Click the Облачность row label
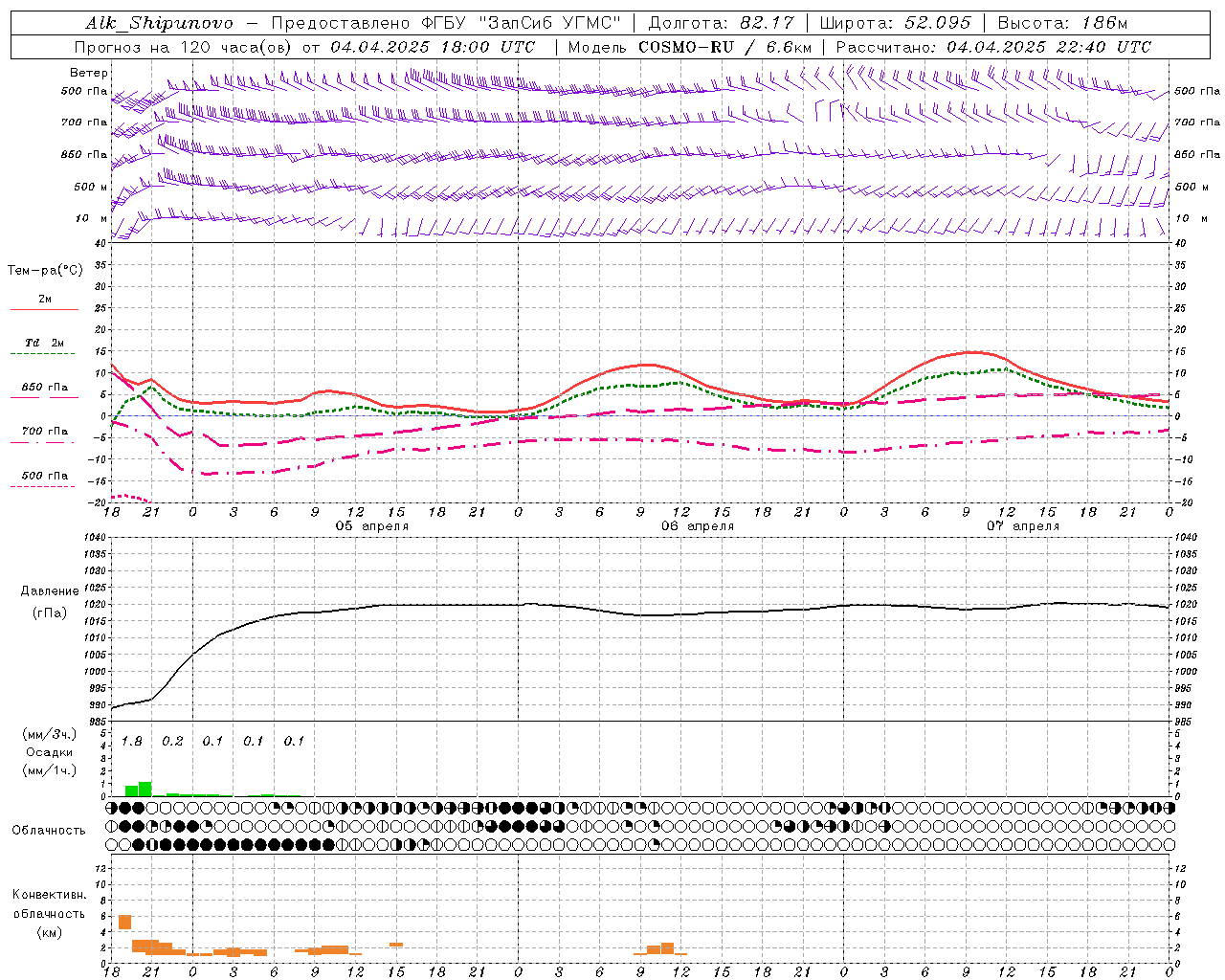The width and height of the screenshot is (1225, 980). (49, 830)
